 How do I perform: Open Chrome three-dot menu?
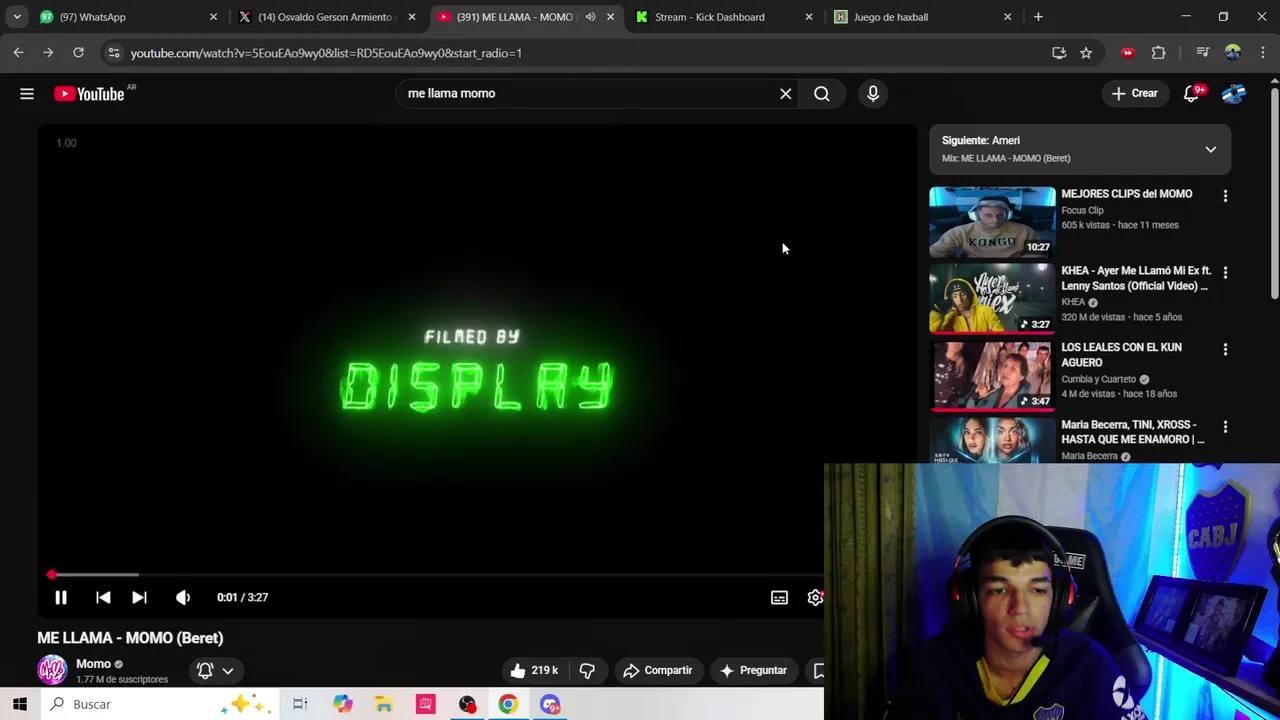click(x=1264, y=53)
